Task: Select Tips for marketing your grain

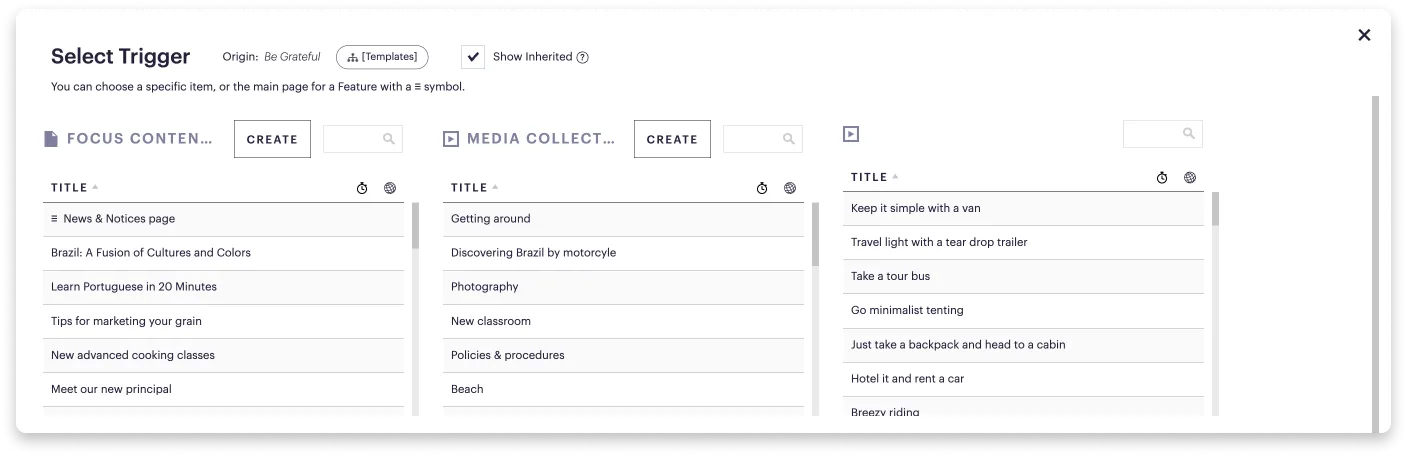Action: coord(223,322)
